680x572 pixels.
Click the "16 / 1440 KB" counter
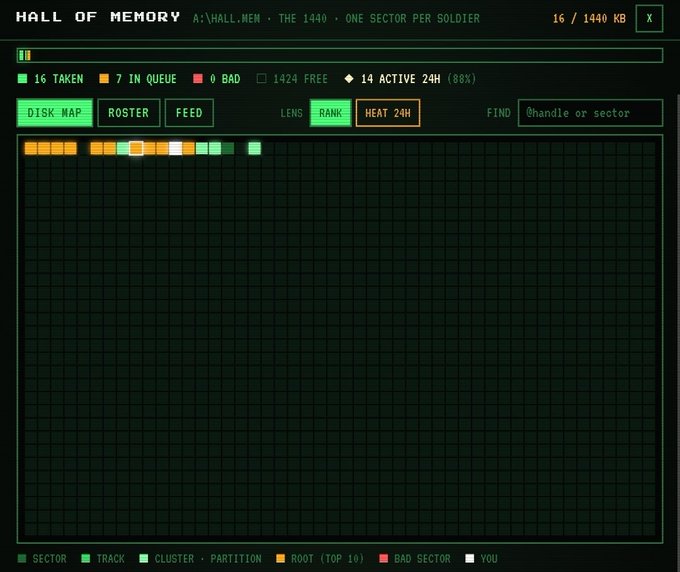(x=589, y=19)
